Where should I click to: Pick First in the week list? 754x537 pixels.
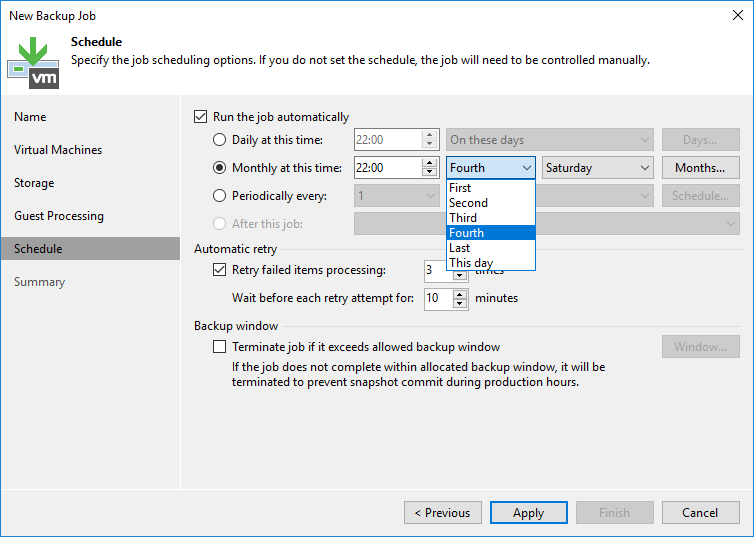[x=460, y=188]
